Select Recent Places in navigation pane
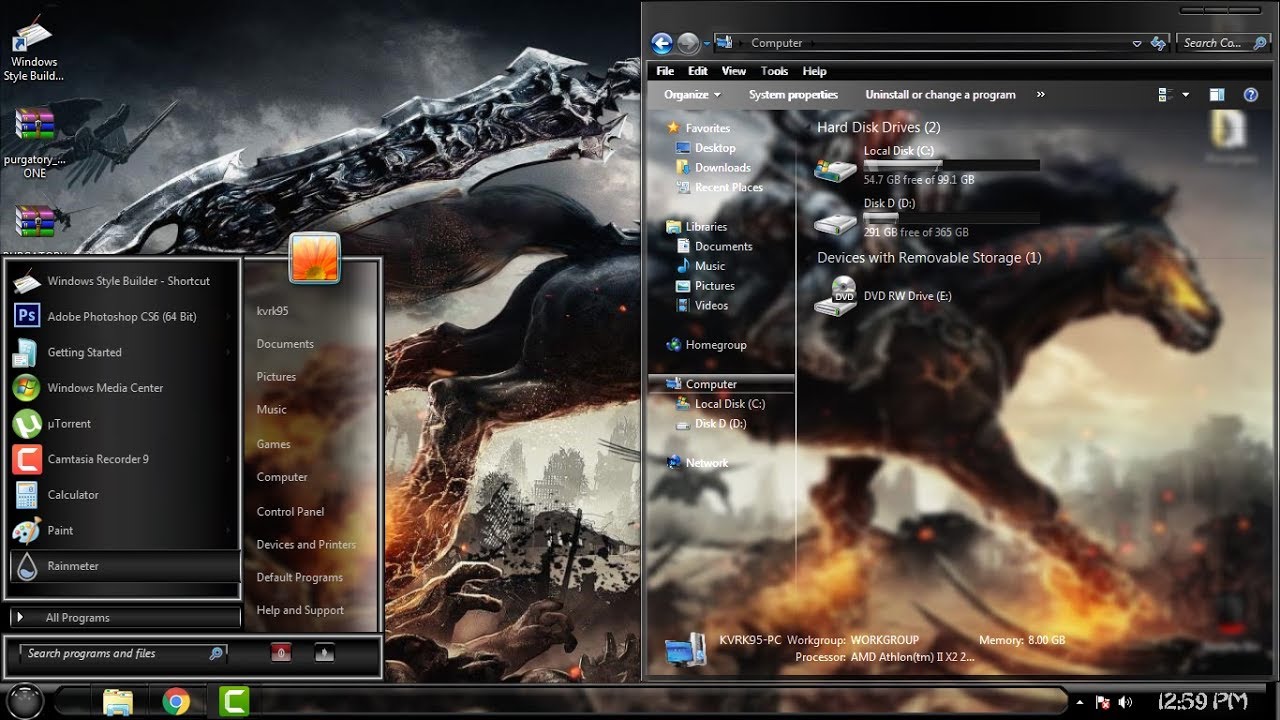The height and width of the screenshot is (720, 1280). 719,188
